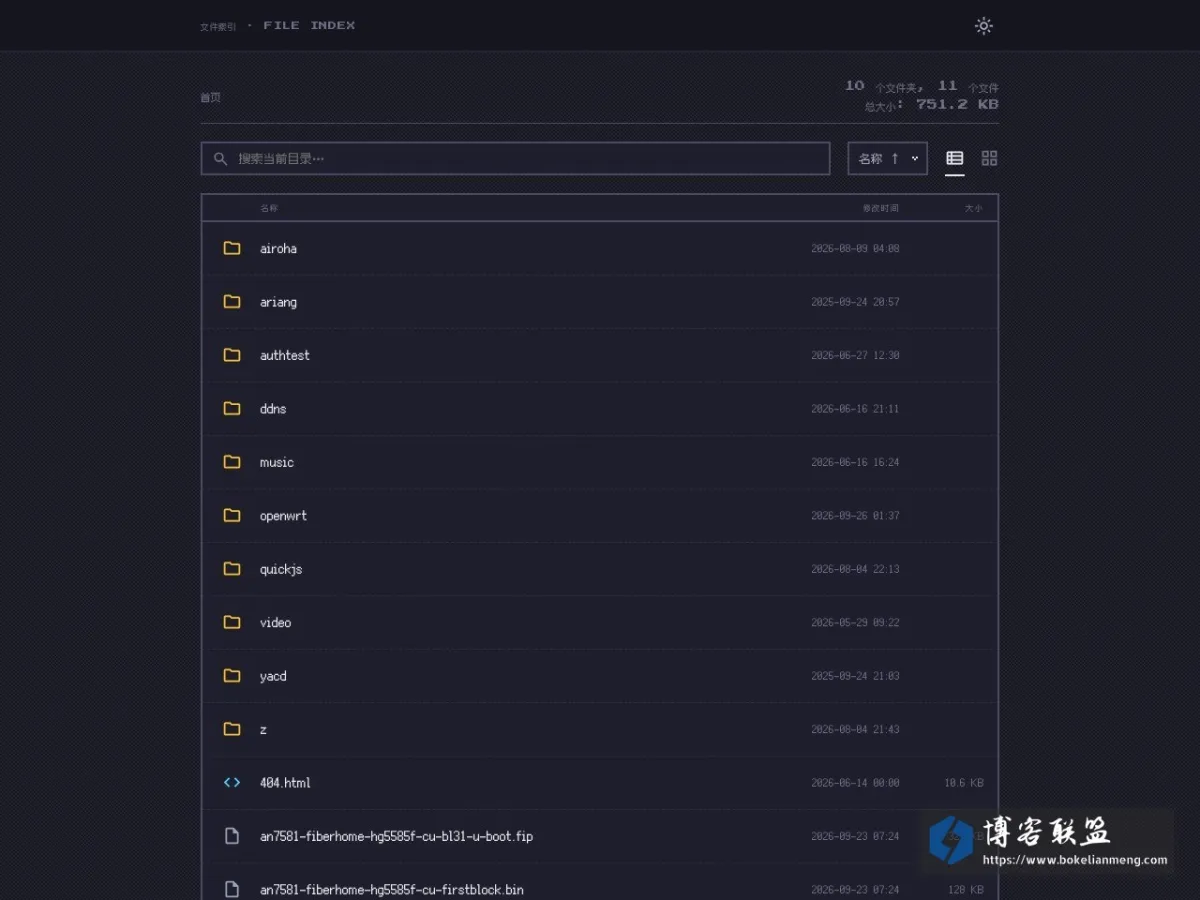Toggle light/dark theme with the sun icon
The image size is (1200, 900).
[x=984, y=26]
